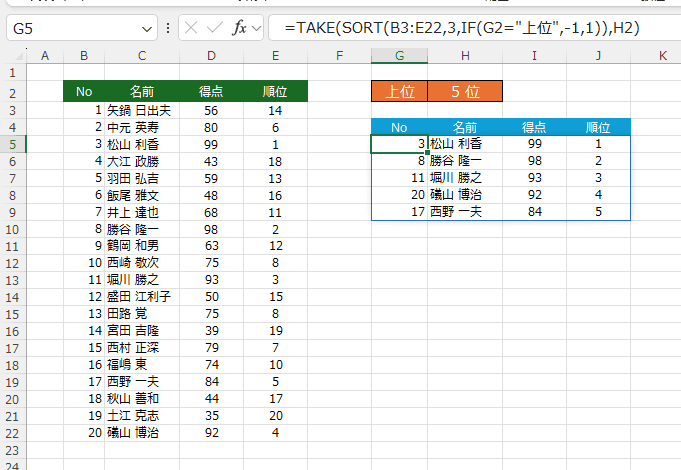Select cell containing 勝谷 隆一 in result table
This screenshot has height=470, width=681.
(455, 161)
